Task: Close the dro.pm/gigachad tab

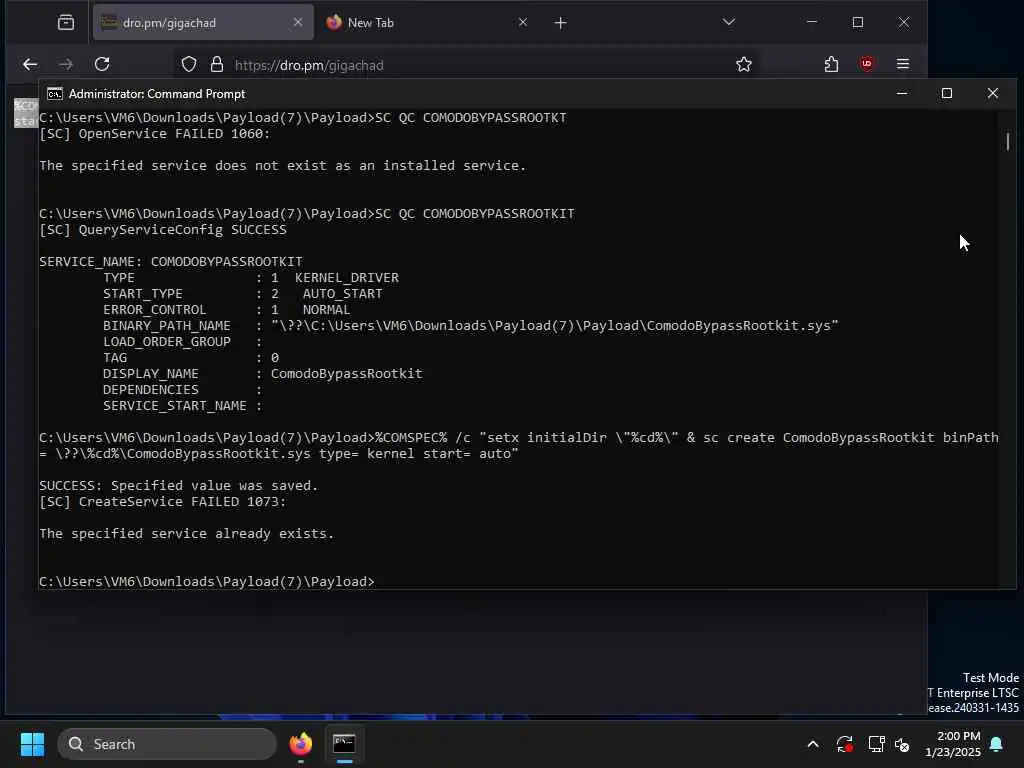Action: pyautogui.click(x=298, y=22)
